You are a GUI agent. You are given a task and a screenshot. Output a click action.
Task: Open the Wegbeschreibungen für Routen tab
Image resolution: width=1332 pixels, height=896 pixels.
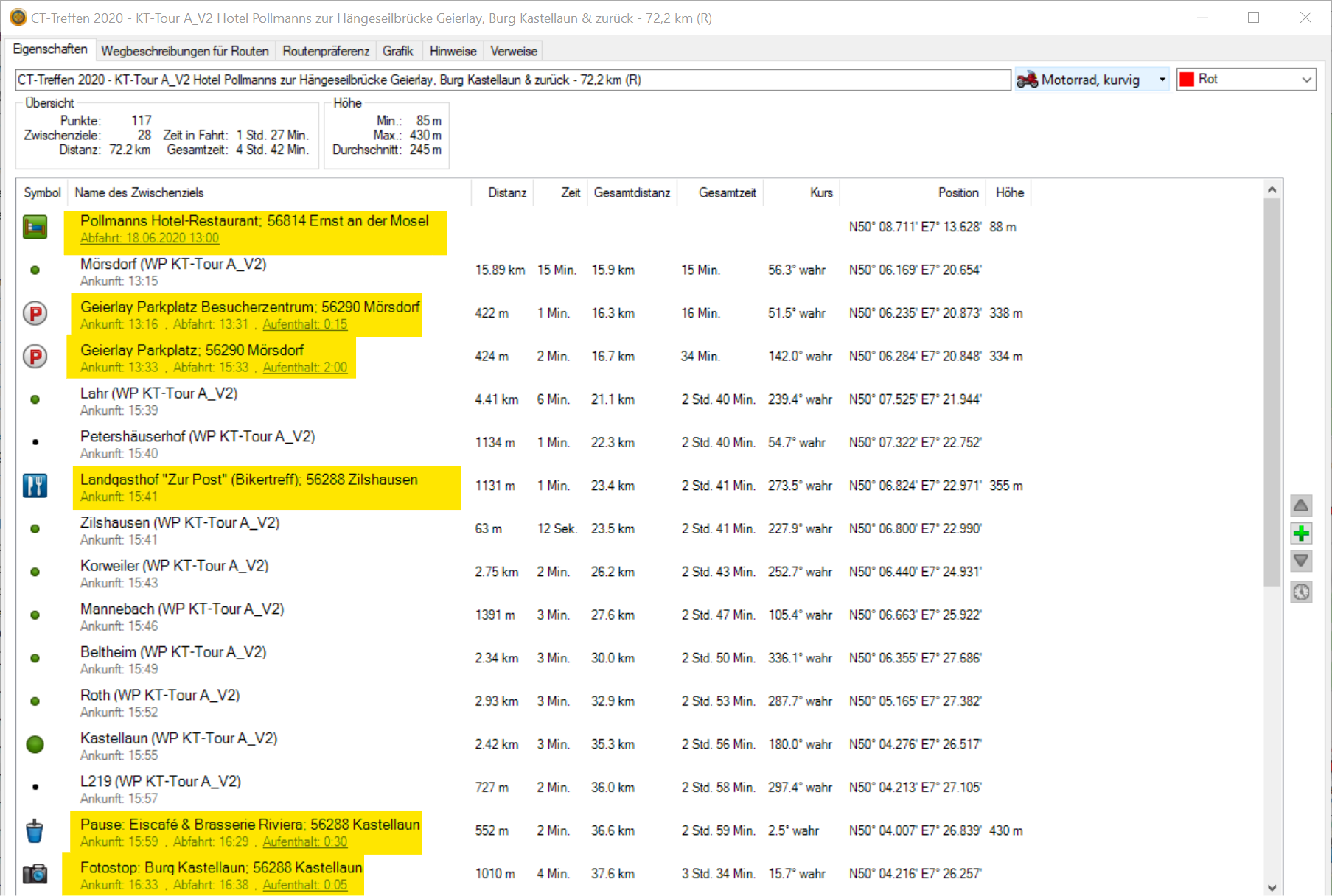(184, 51)
